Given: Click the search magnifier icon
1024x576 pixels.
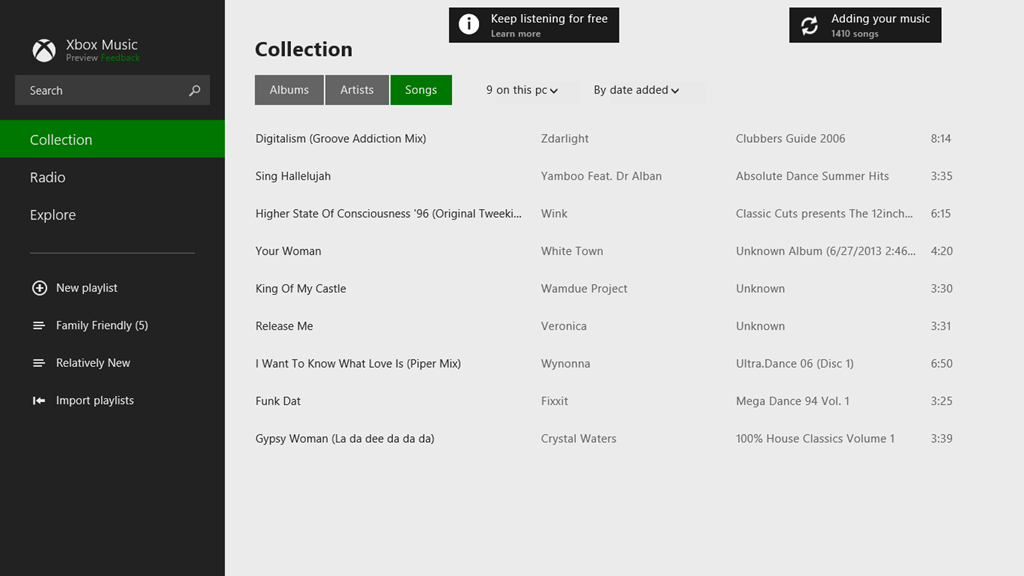Looking at the screenshot, I should pos(194,90).
